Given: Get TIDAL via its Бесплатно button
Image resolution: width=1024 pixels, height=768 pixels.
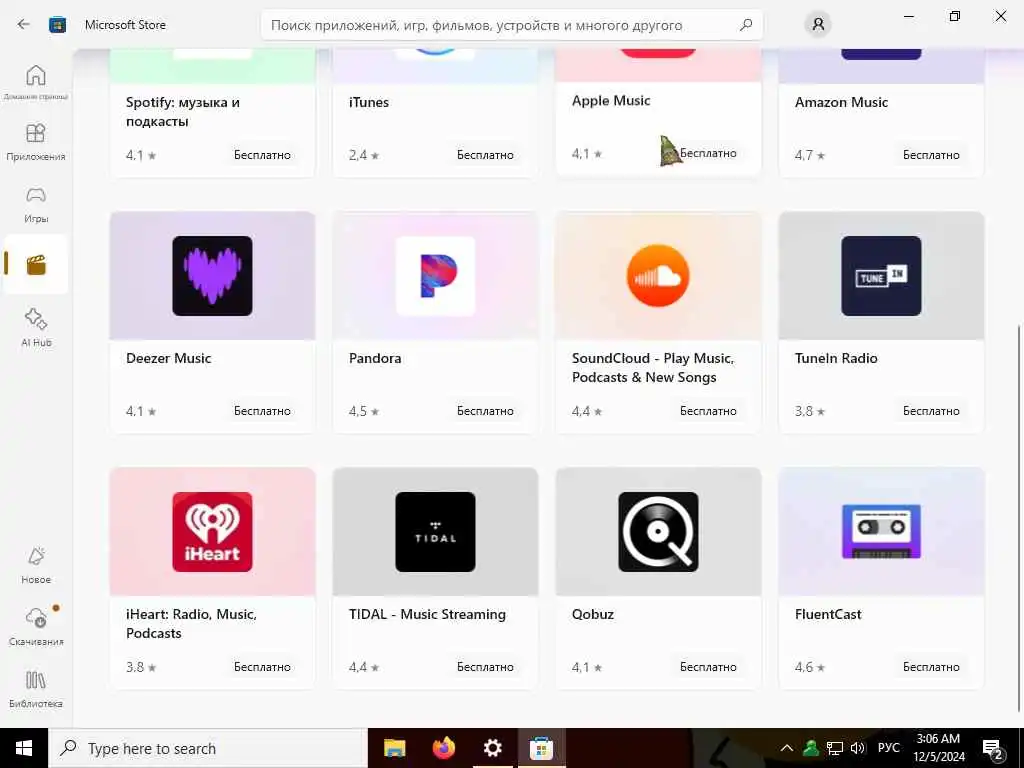Looking at the screenshot, I should point(485,667).
